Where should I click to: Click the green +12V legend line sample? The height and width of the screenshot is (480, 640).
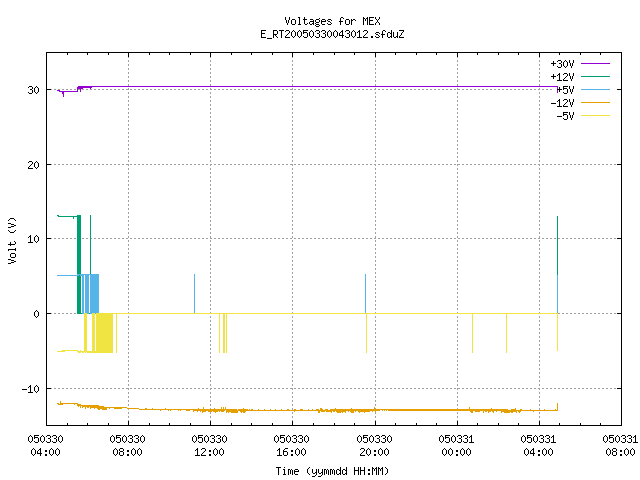pos(595,76)
